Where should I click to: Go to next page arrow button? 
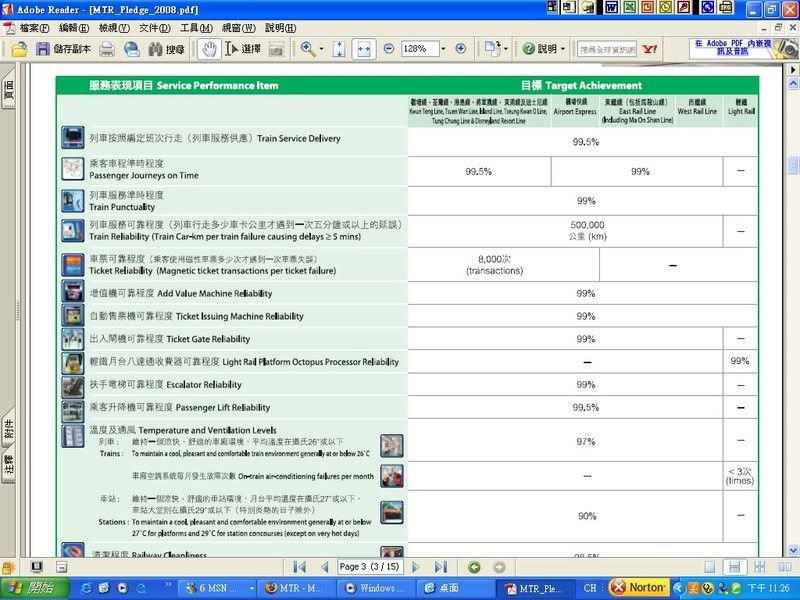click(x=415, y=567)
